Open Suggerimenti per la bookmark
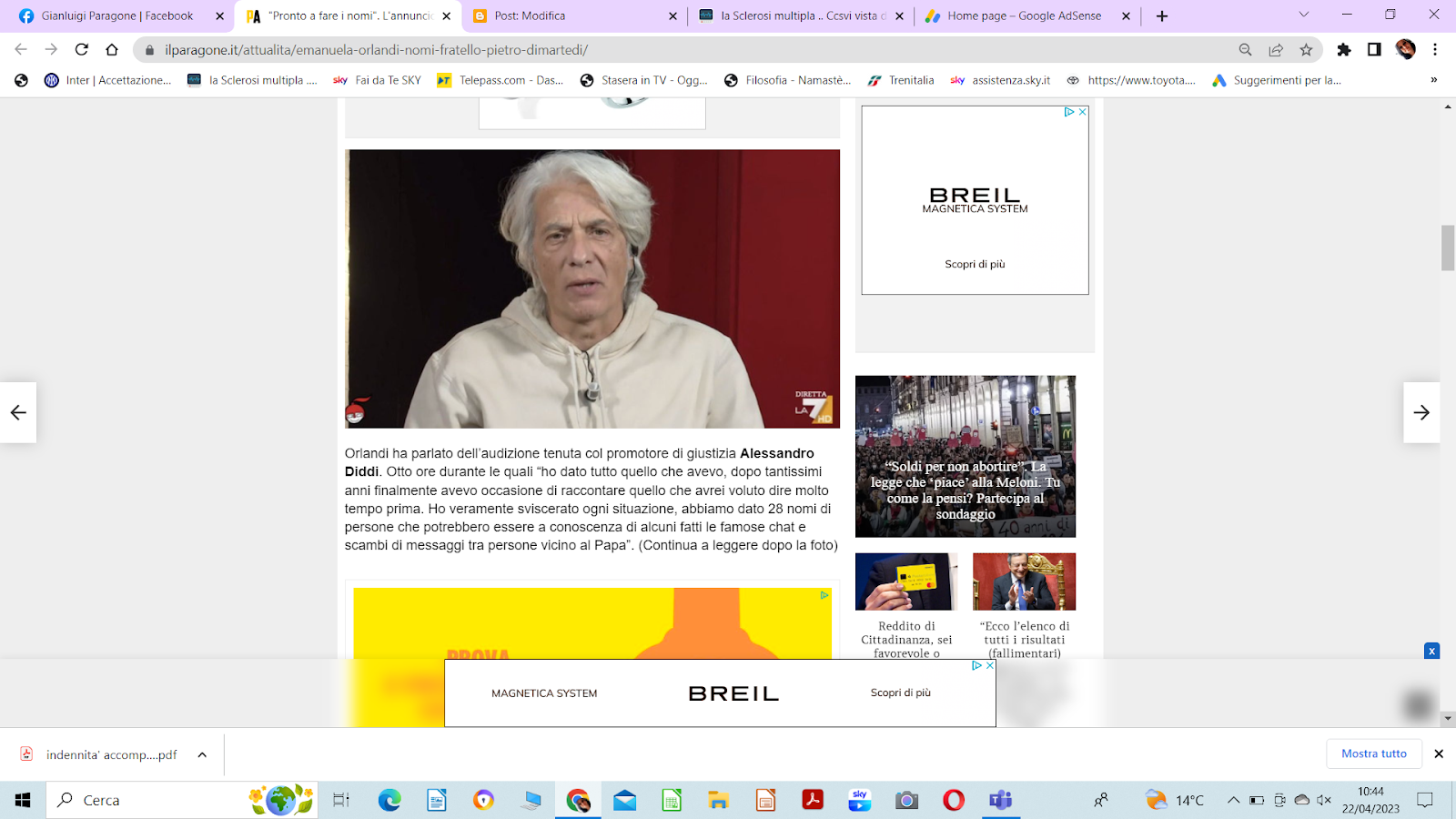Viewport: 1456px width, 819px height. tap(1277, 80)
